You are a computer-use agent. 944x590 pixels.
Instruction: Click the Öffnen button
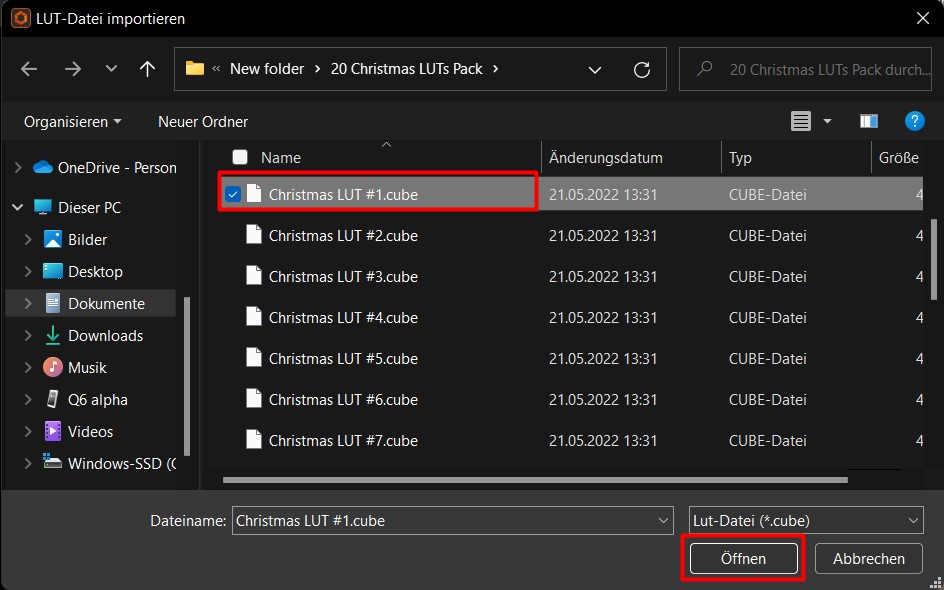[x=744, y=559]
